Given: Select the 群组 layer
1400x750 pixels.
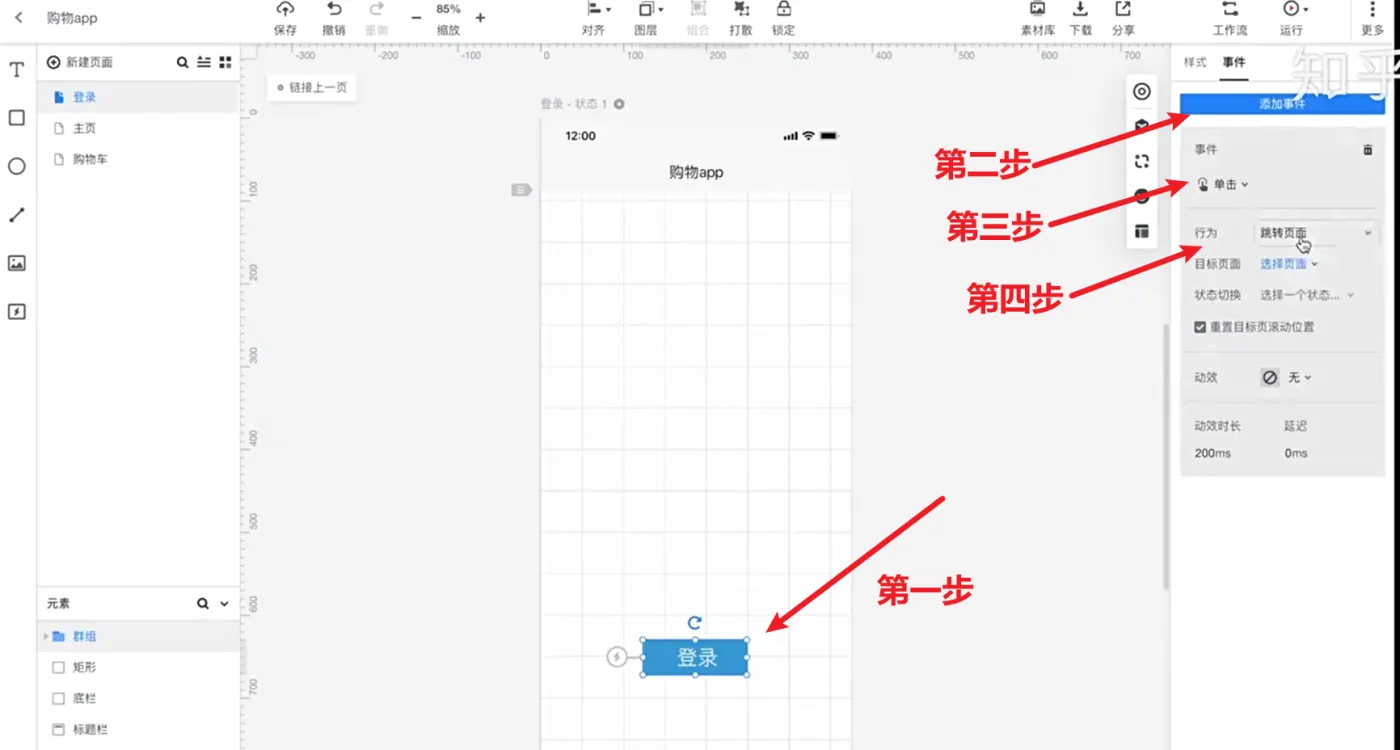Looking at the screenshot, I should pos(138,636).
